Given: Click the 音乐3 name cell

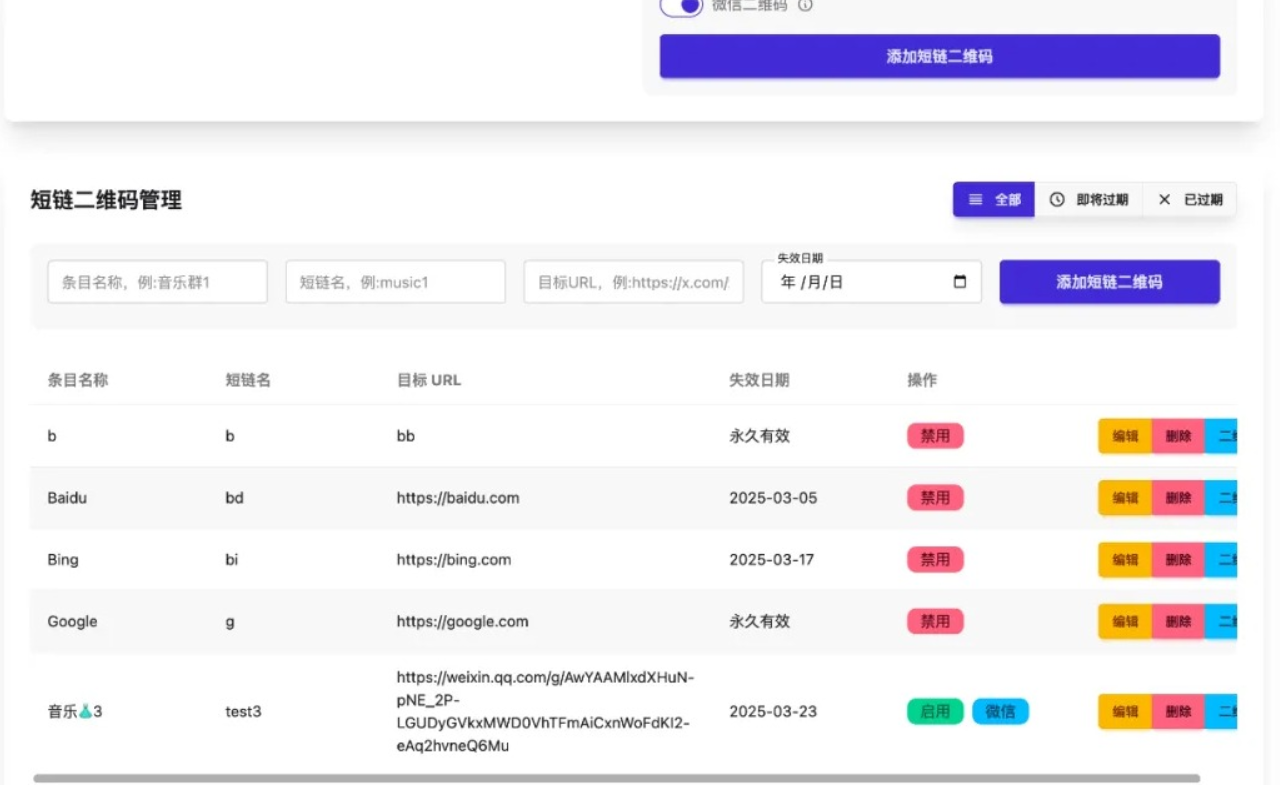Looking at the screenshot, I should pos(75,711).
